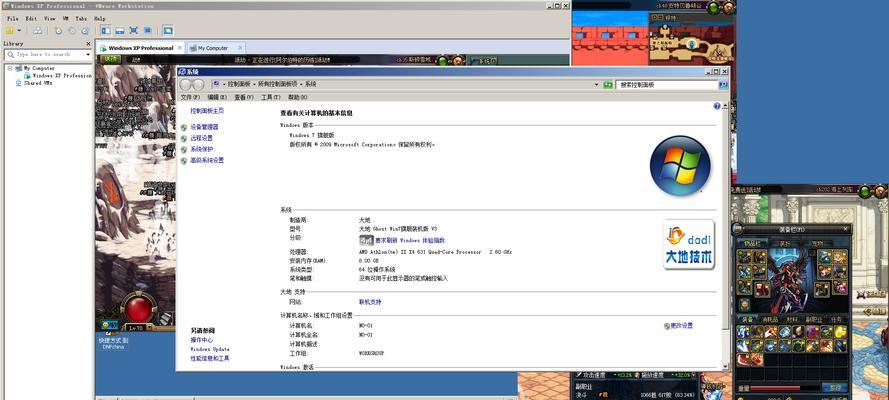Click the revert snapshot toolbar icon
Image resolution: width=889 pixels, height=400 pixels.
(72, 31)
